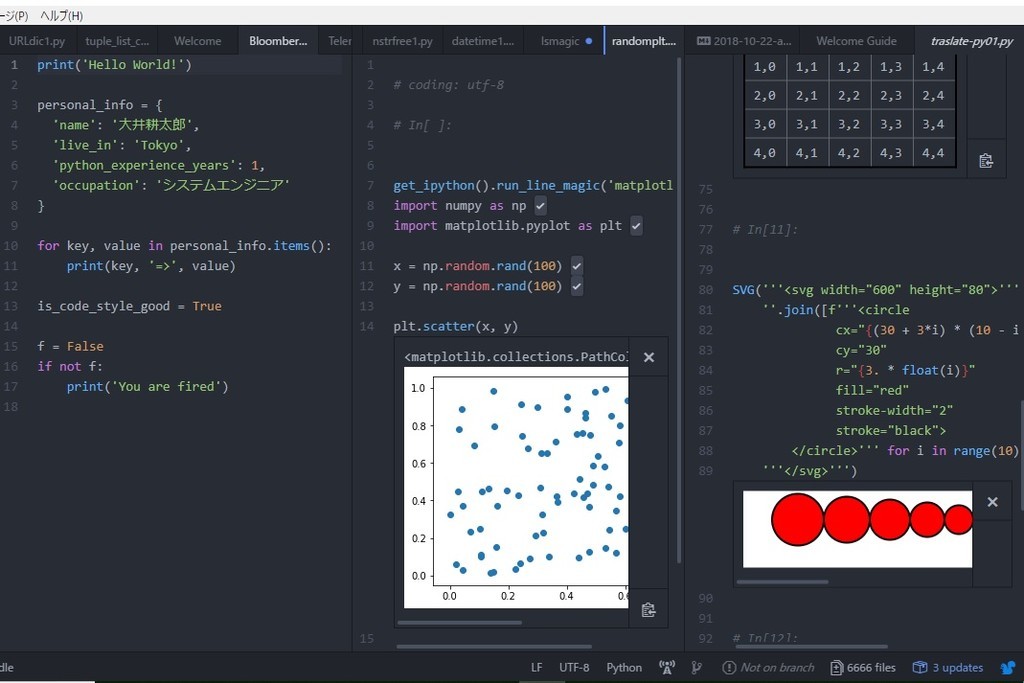The width and height of the screenshot is (1024, 683).
Task: Click the "print('Hello World!')" line
Action: [x=114, y=65]
